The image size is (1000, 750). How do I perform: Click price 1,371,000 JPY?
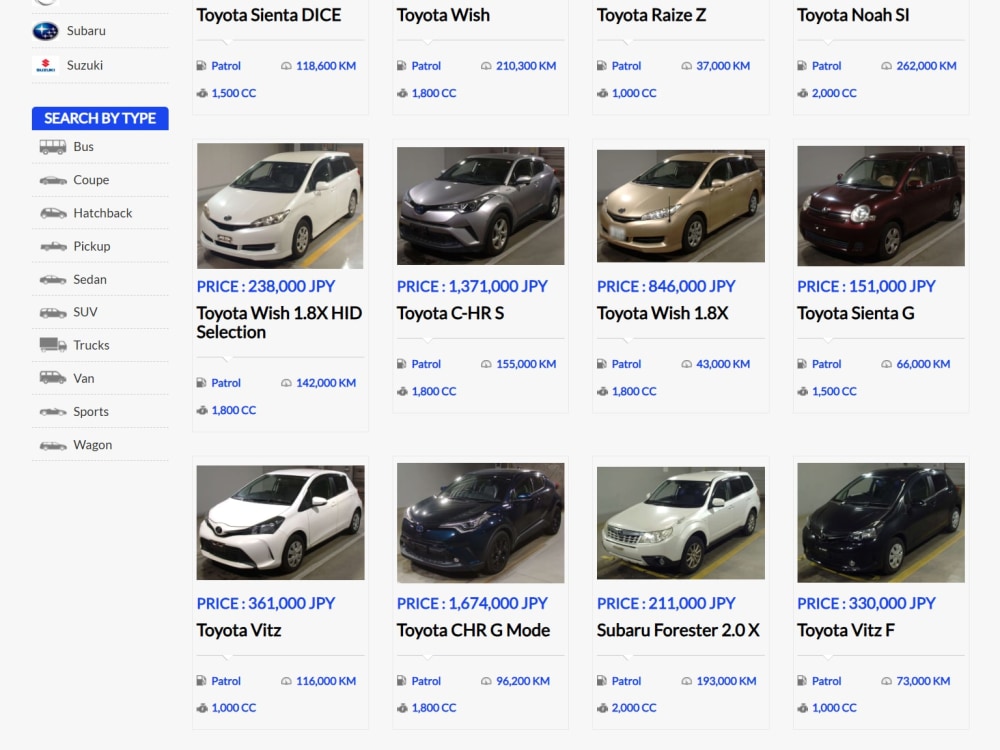pos(472,286)
